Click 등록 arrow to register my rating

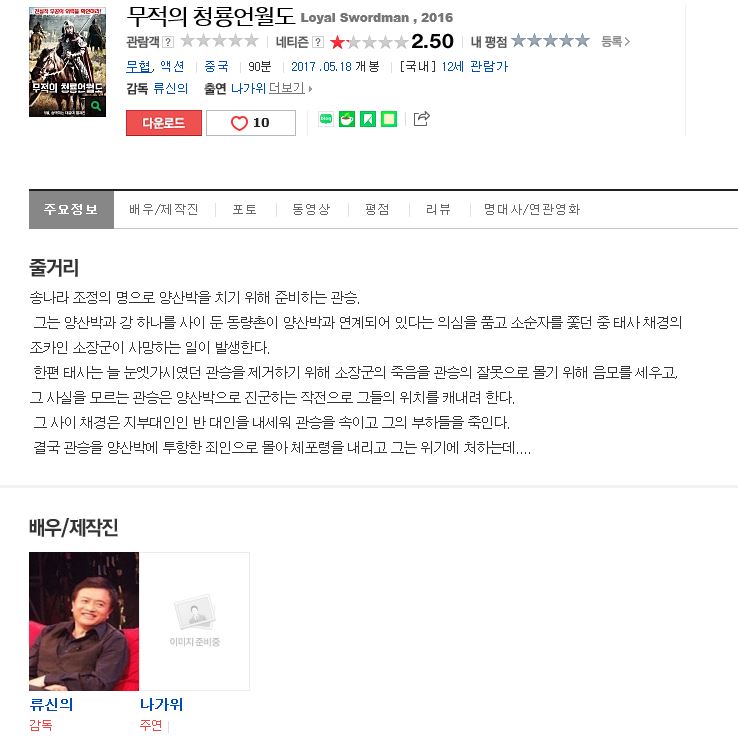[615, 41]
